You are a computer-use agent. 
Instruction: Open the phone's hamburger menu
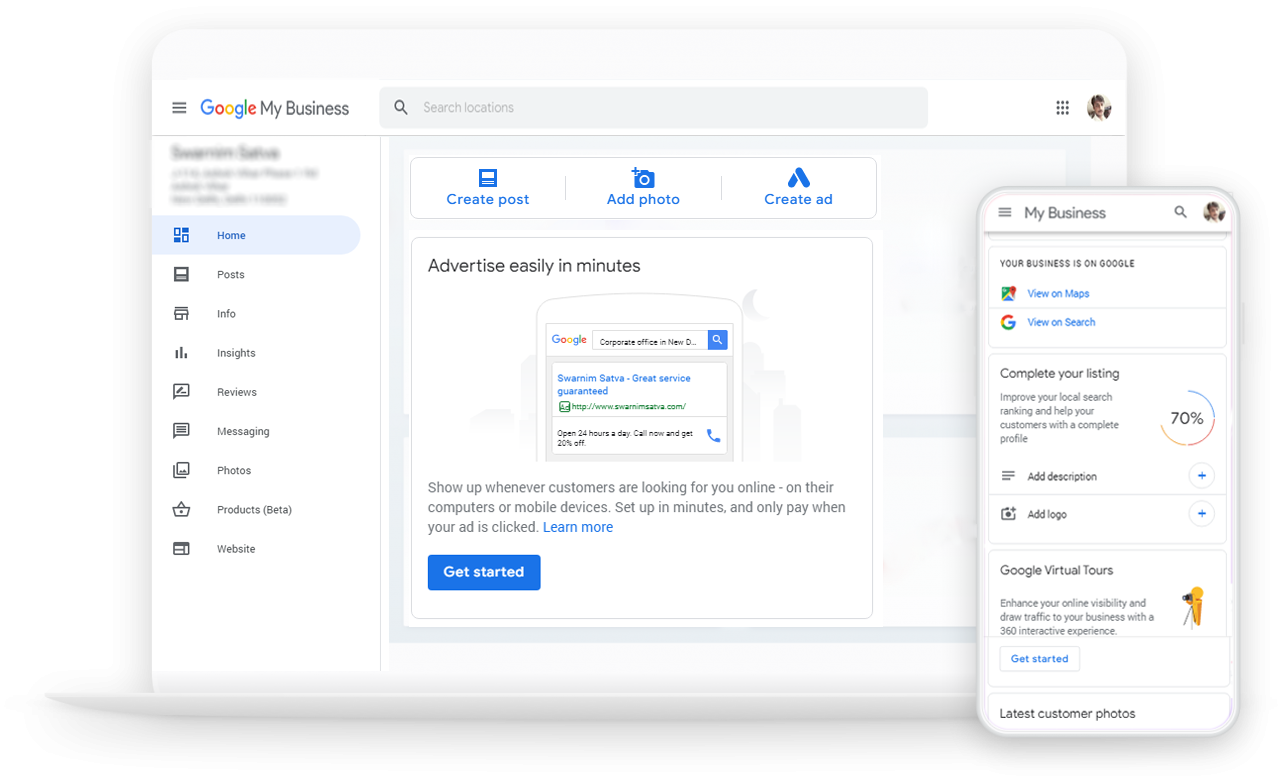(x=1005, y=212)
